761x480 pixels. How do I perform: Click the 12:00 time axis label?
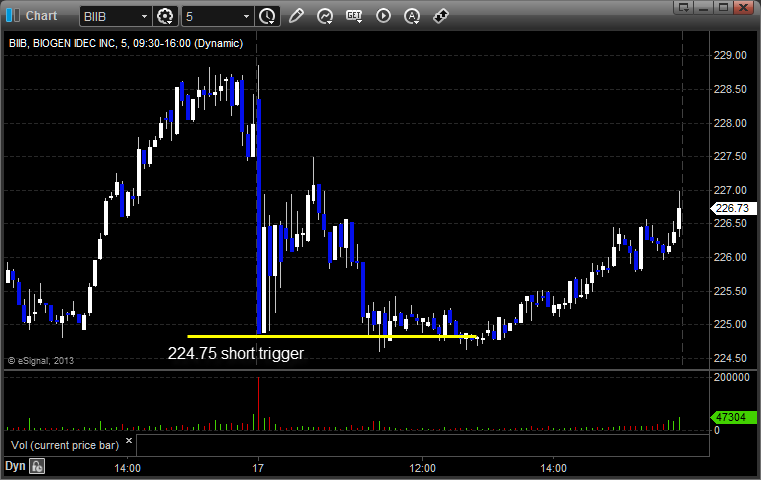point(422,468)
